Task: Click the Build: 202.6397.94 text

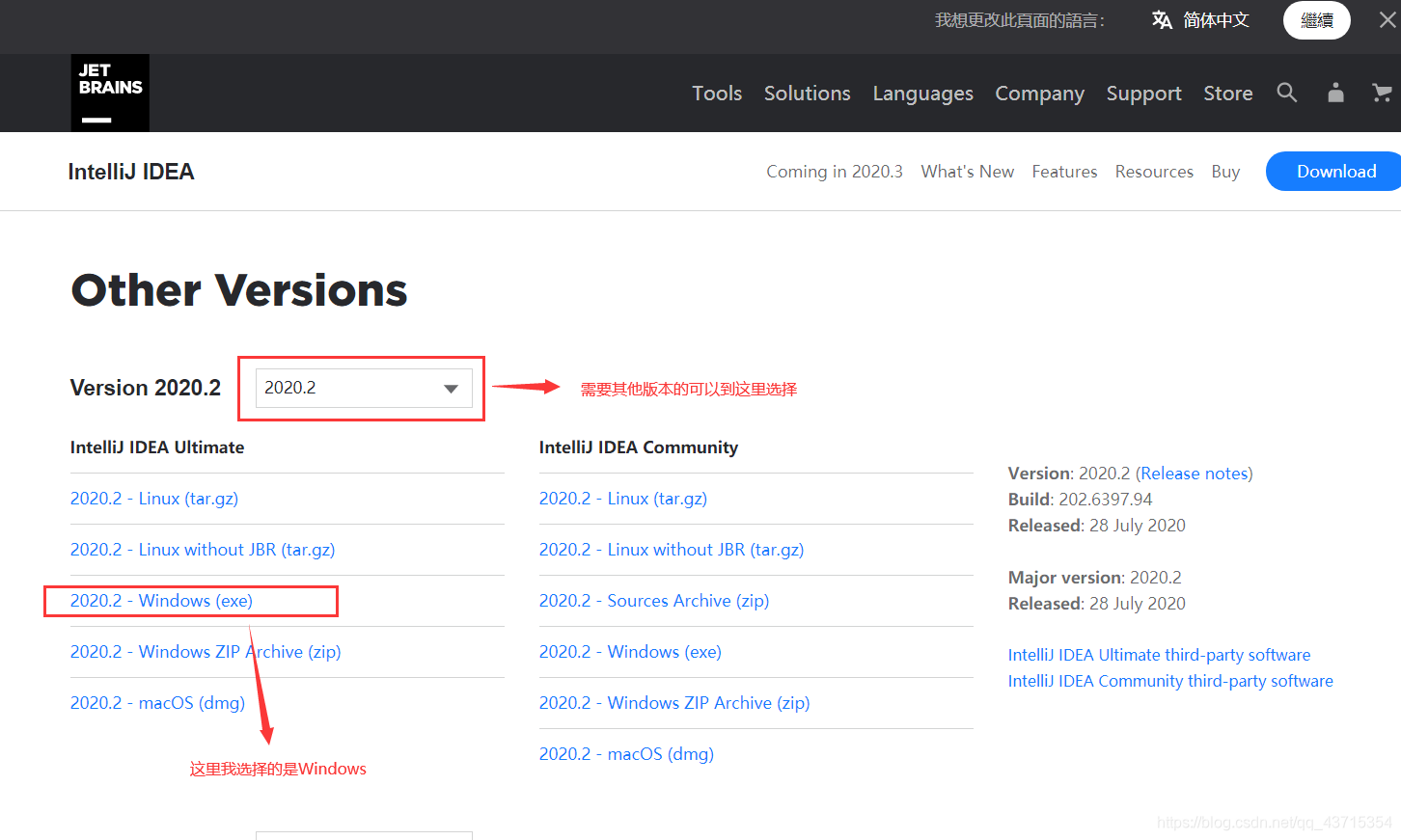Action: 1080,500
